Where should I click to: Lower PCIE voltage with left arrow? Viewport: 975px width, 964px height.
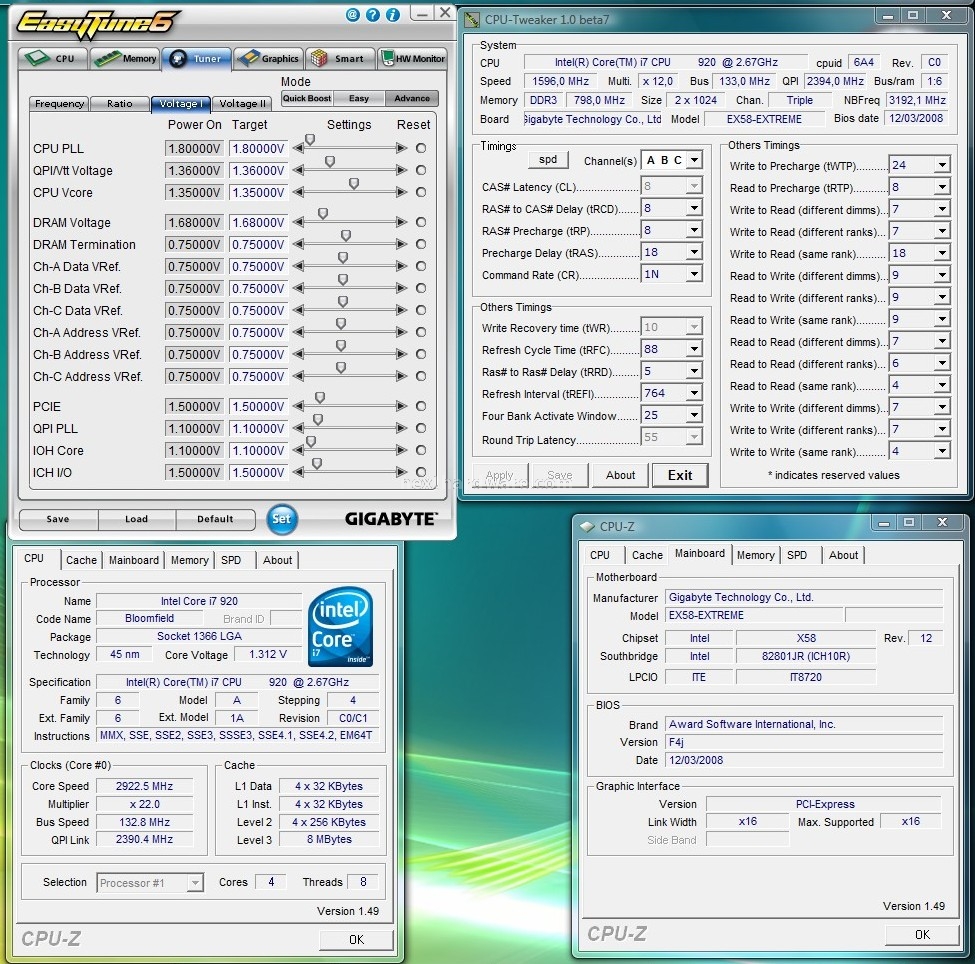pos(298,407)
